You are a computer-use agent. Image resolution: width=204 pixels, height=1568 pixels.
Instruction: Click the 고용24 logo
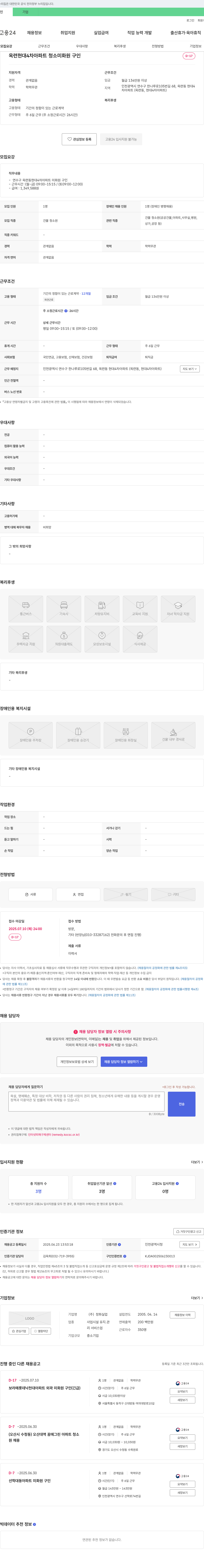click(x=8, y=33)
